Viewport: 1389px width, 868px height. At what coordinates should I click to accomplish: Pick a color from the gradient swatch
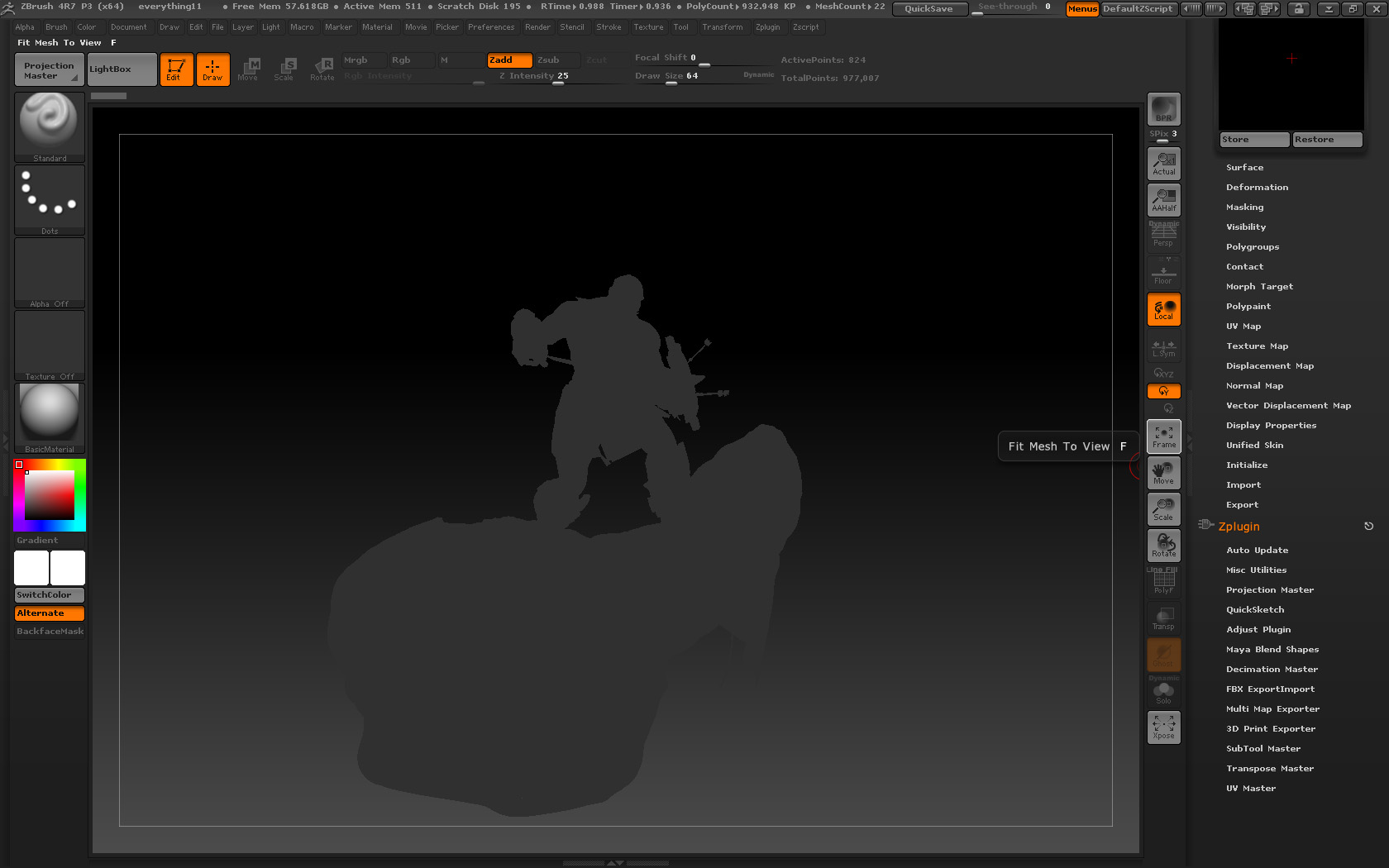tap(51, 494)
